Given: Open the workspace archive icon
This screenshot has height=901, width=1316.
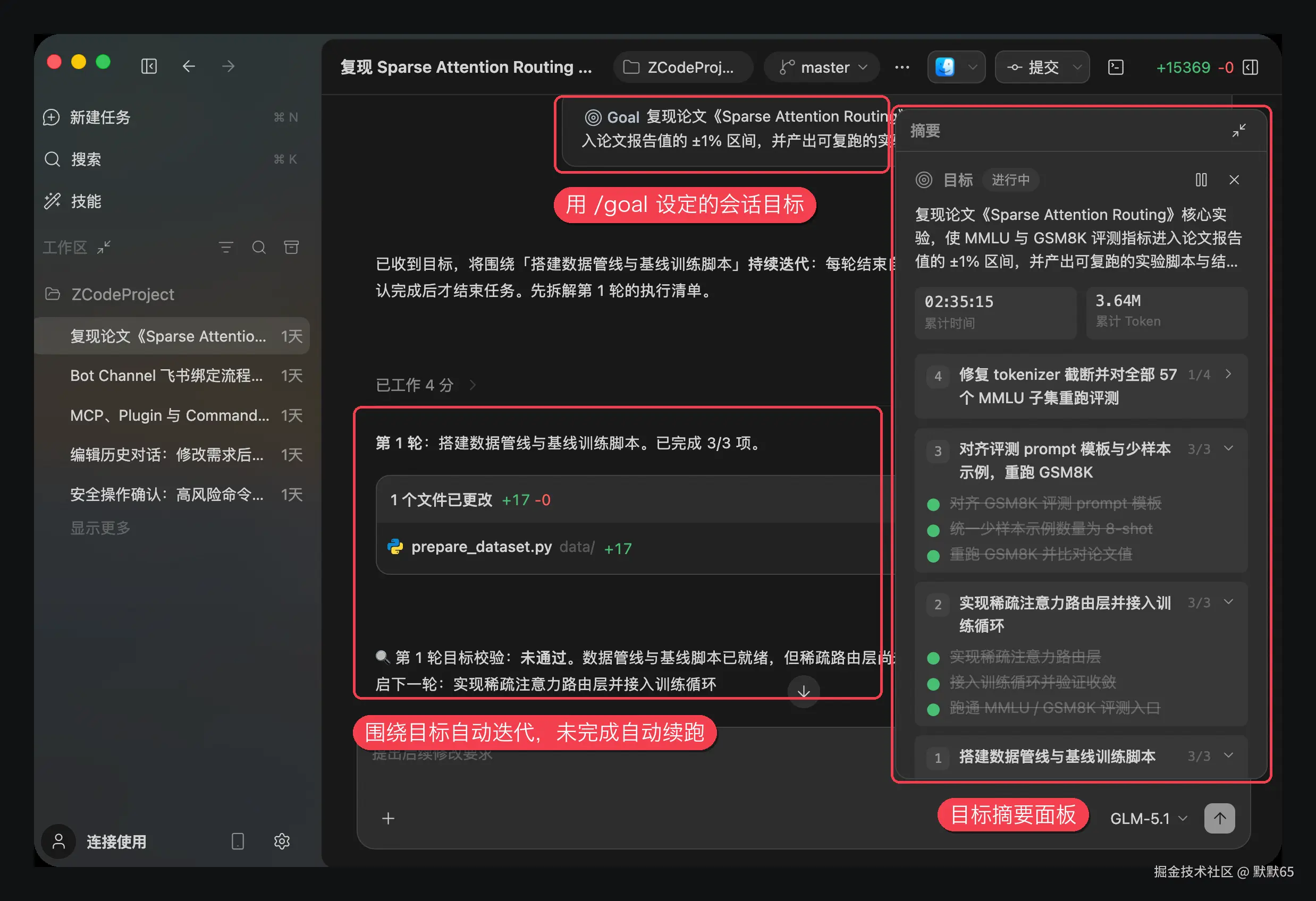Looking at the screenshot, I should coord(291,248).
